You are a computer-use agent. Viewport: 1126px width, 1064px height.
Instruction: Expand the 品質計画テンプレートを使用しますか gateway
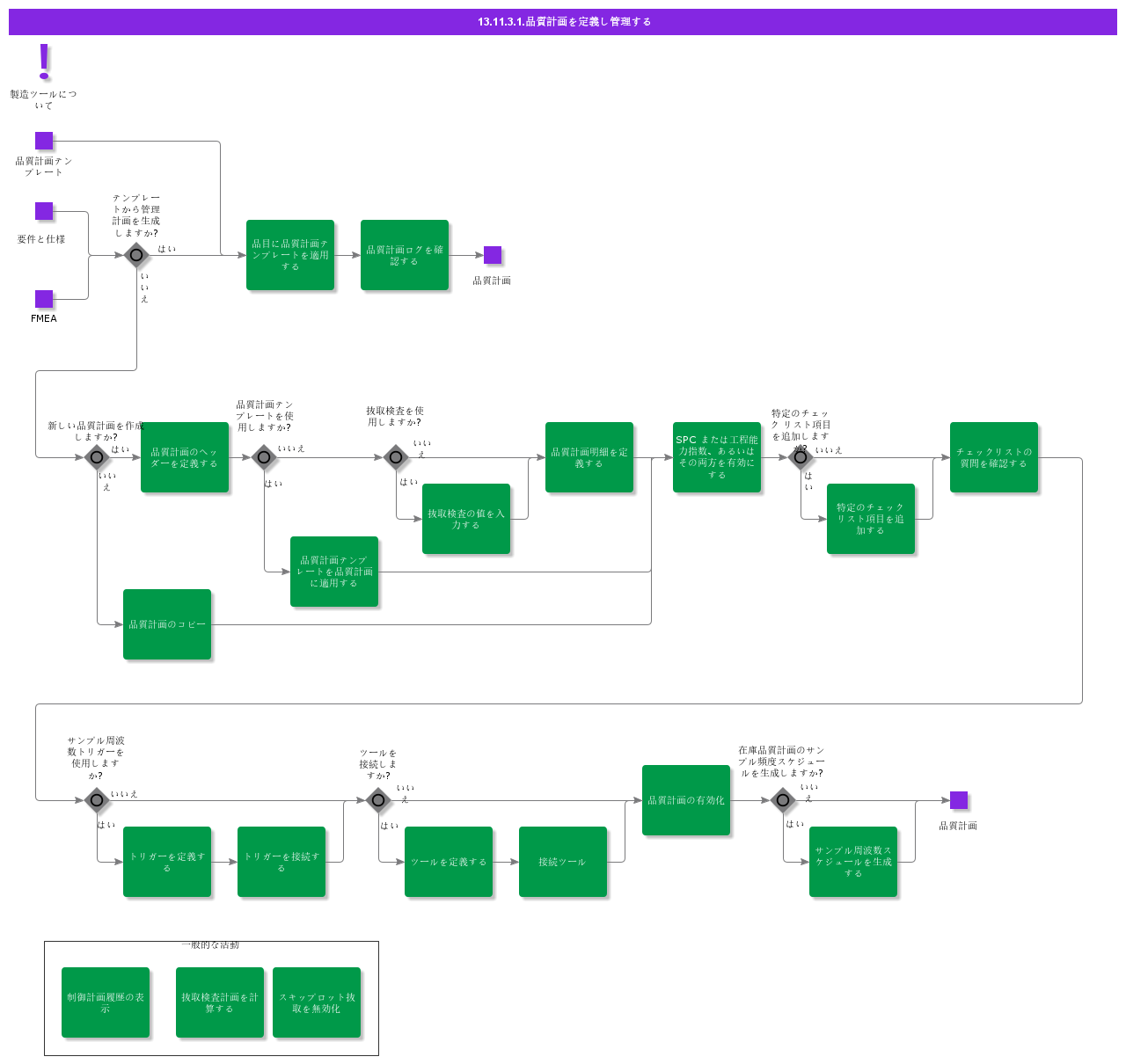pos(264,456)
